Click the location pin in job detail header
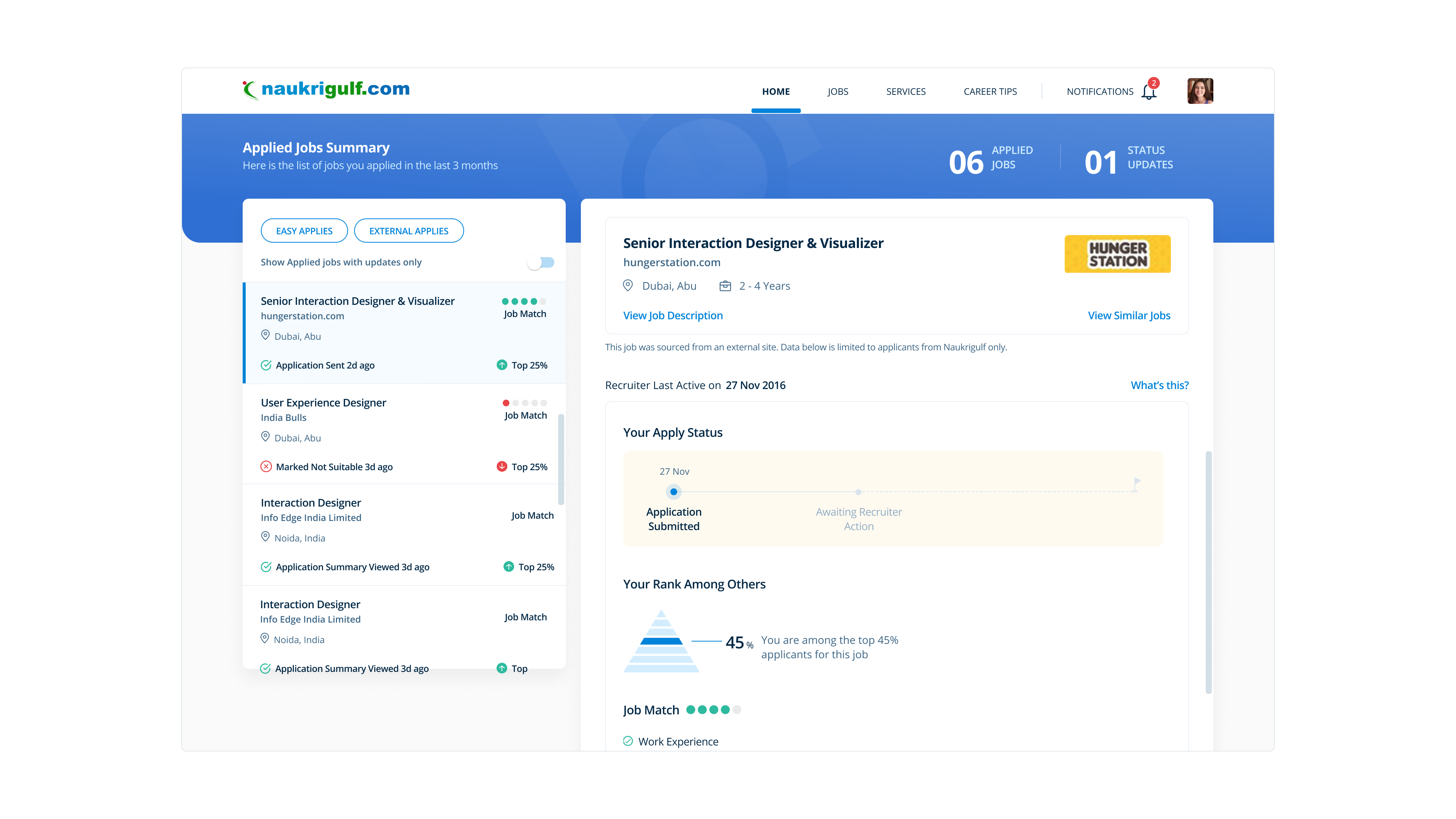This screenshot has width=1456, height=819. coord(628,286)
